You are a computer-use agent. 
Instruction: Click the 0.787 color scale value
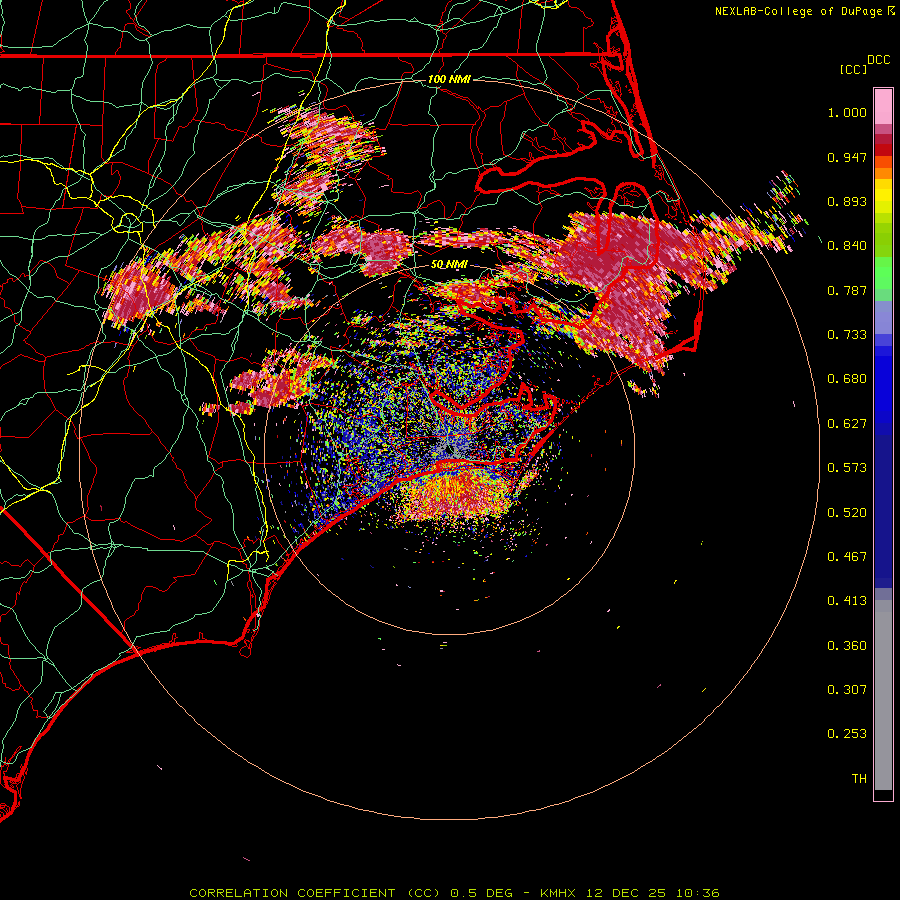[847, 290]
